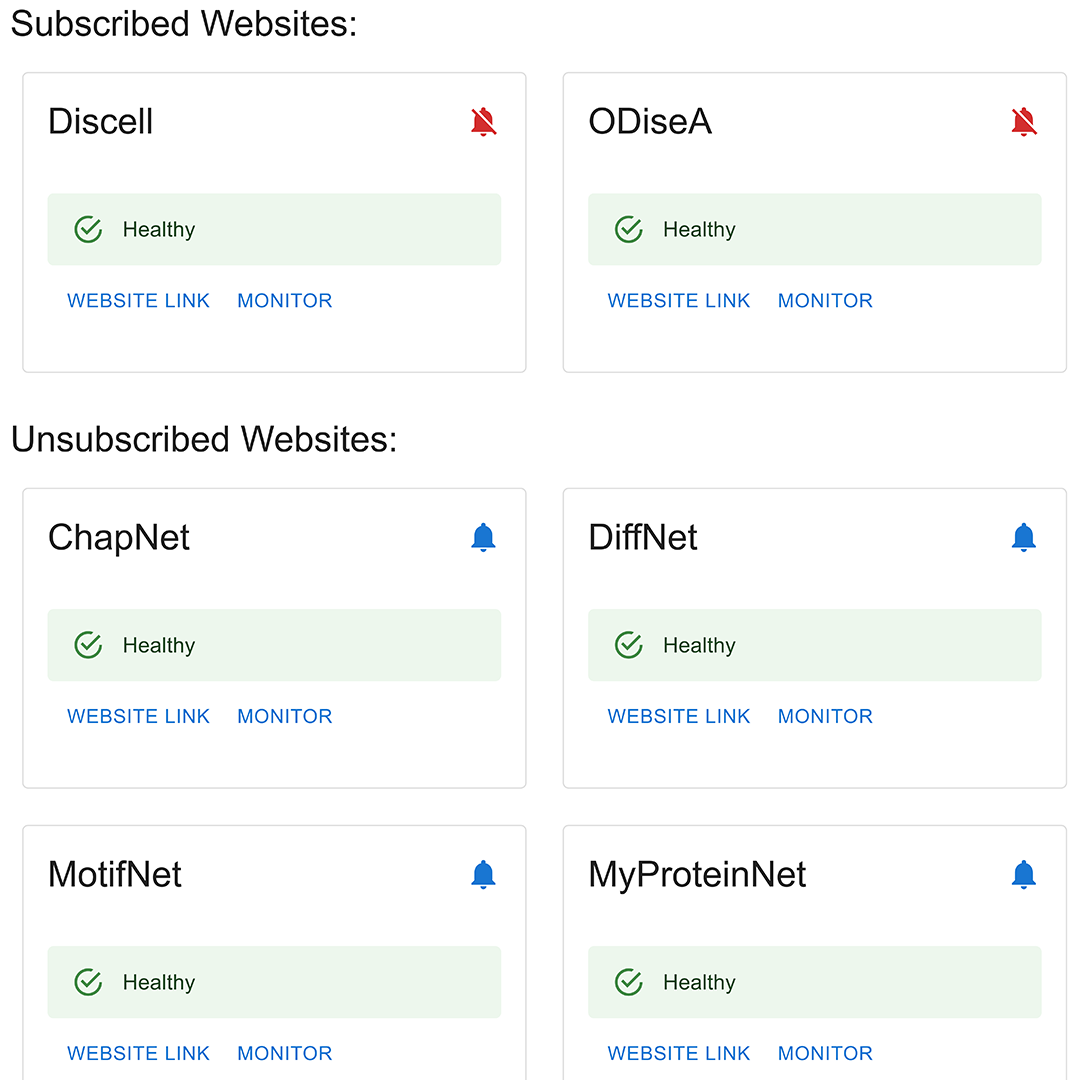Click the healthy check icon on DiffNet

[629, 645]
